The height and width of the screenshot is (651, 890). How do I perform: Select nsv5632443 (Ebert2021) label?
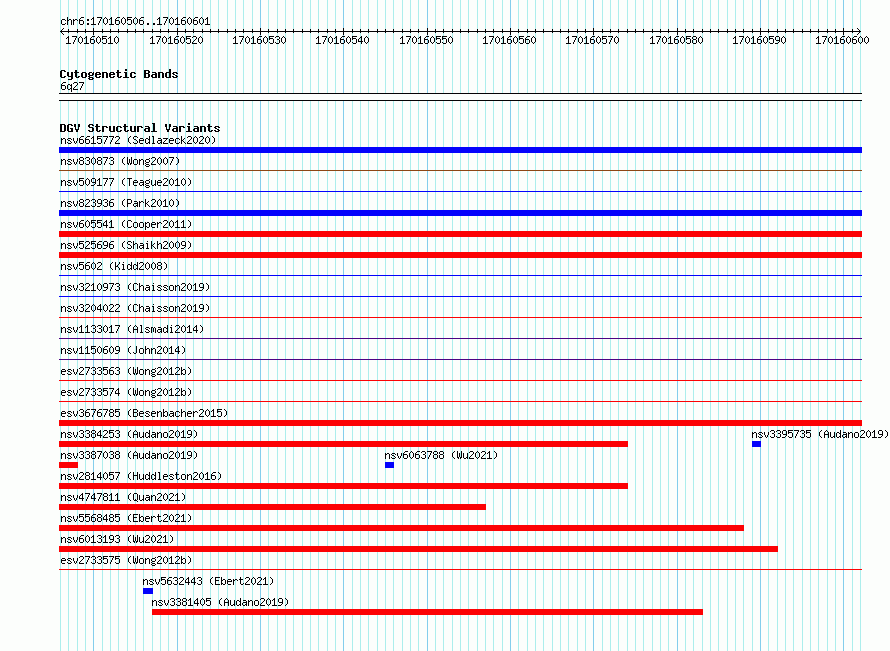pyautogui.click(x=208, y=581)
